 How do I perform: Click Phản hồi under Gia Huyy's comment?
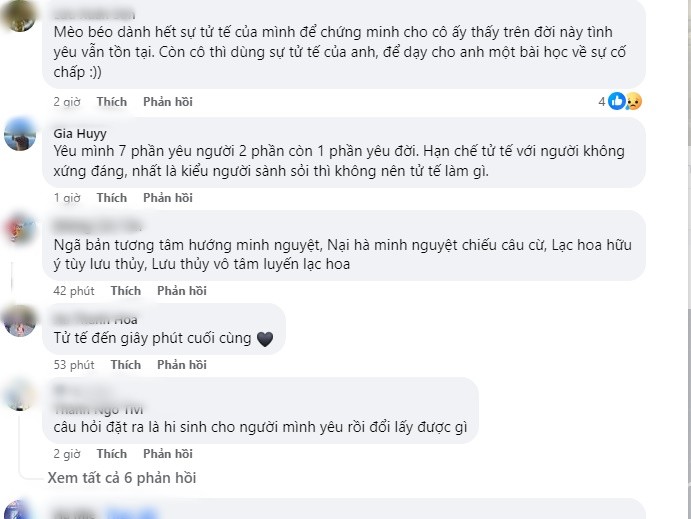click(168, 198)
